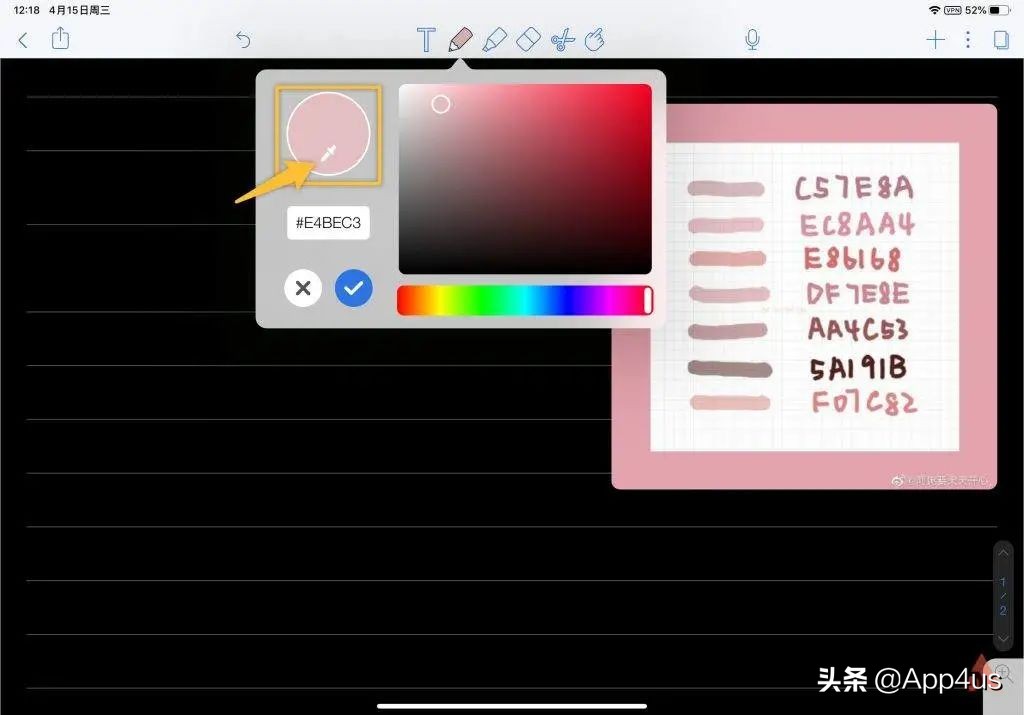Image resolution: width=1024 pixels, height=715 pixels.
Task: Open the Add content plus menu
Action: click(935, 39)
